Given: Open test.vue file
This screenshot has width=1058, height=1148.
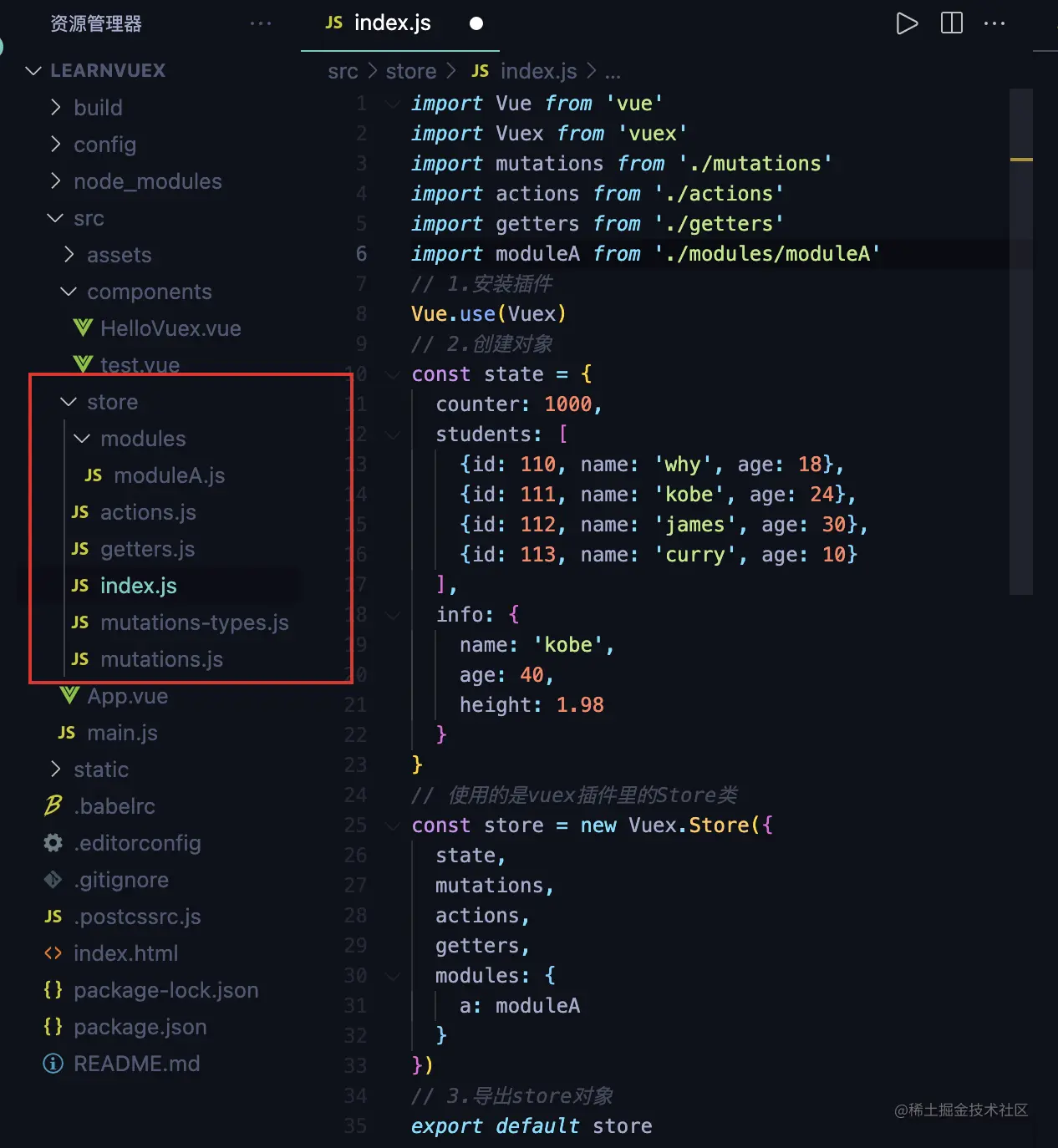Looking at the screenshot, I should 140,365.
